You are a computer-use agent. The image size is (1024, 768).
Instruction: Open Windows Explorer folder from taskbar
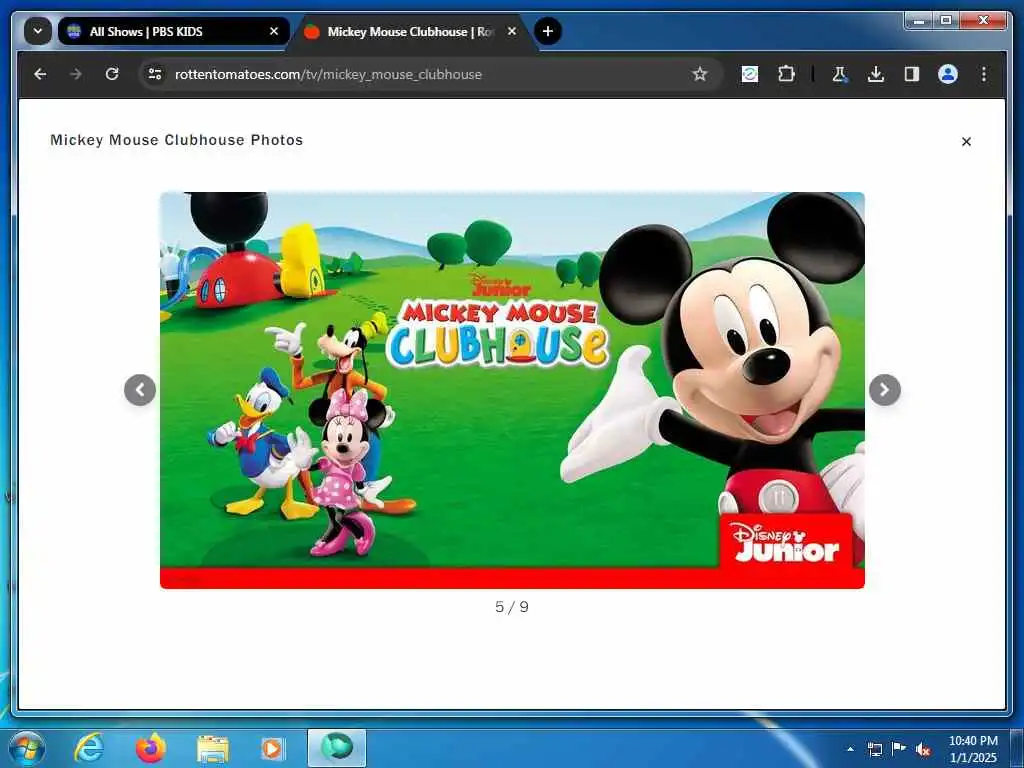[x=213, y=748]
